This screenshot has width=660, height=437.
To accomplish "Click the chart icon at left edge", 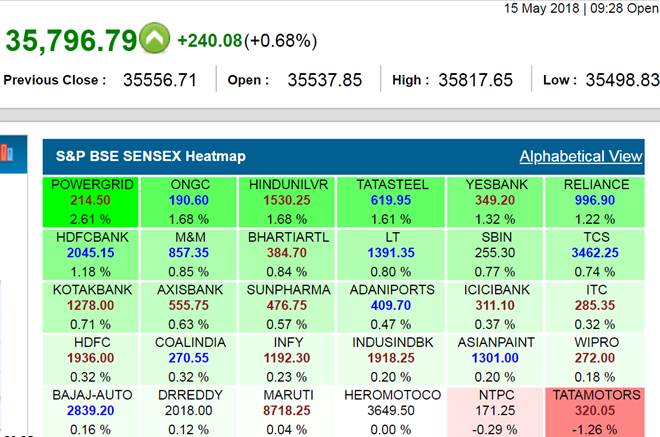I will pyautogui.click(x=5, y=152).
